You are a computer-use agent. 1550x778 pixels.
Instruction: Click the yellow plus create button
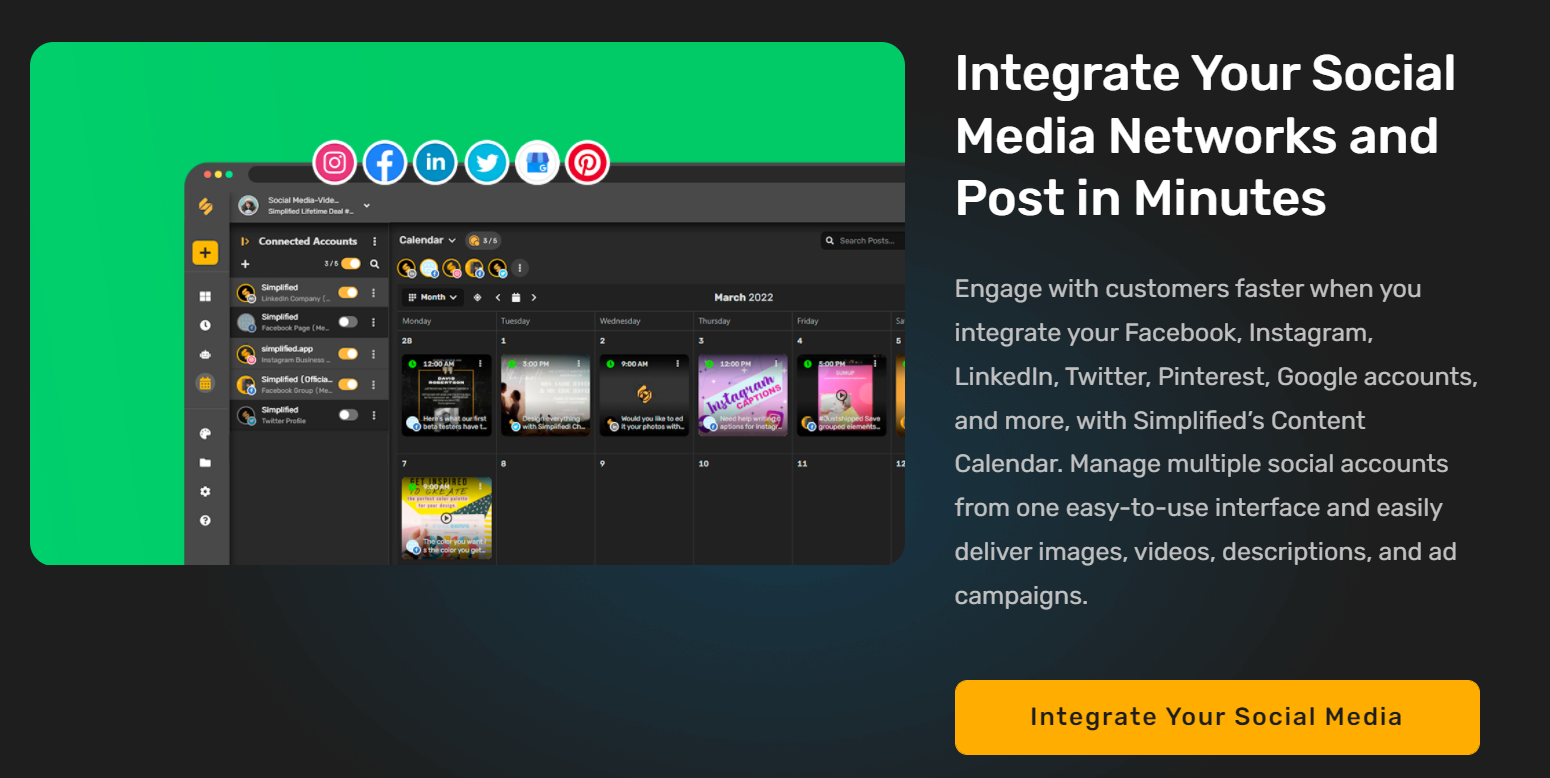pyautogui.click(x=205, y=253)
